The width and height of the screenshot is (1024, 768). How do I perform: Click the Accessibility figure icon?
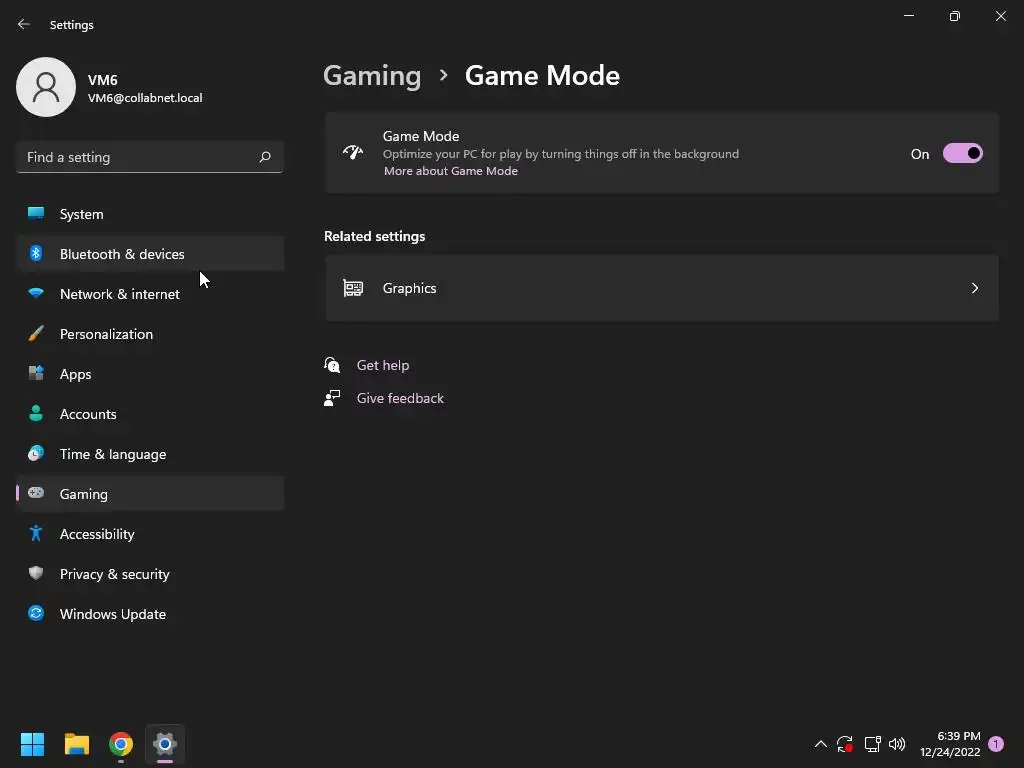36,533
